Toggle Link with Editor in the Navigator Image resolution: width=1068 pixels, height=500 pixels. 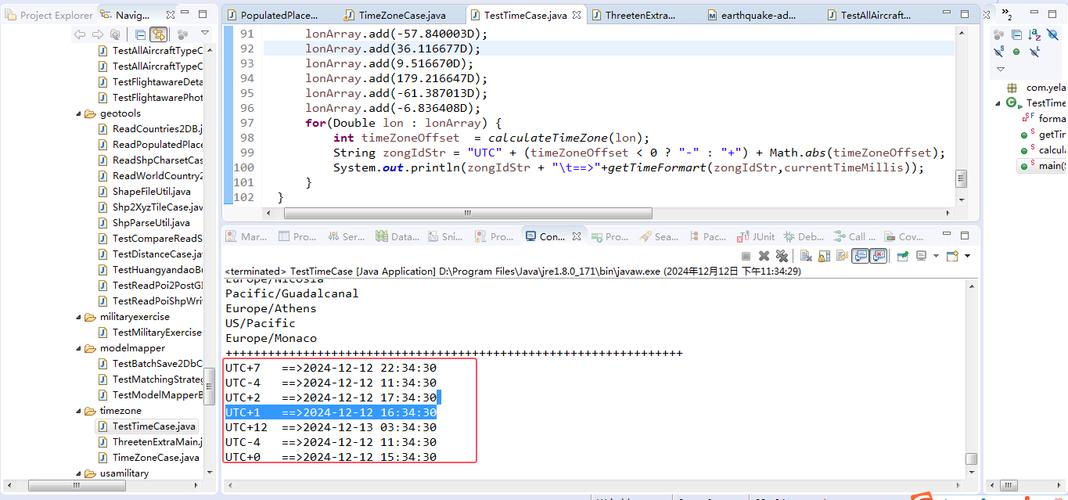click(x=159, y=34)
